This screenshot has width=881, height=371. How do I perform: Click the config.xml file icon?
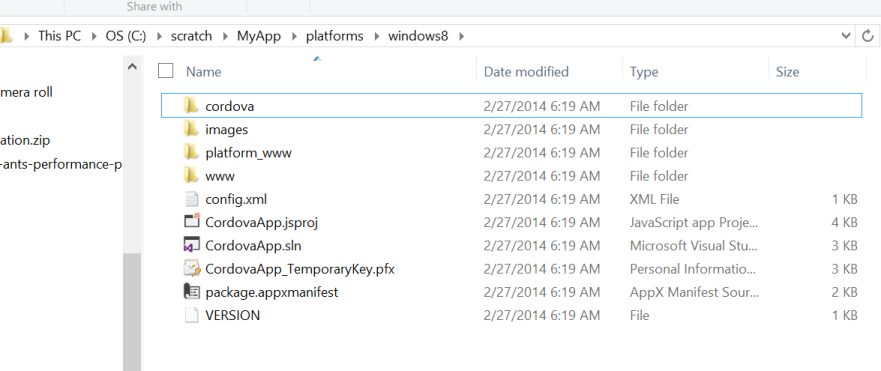(x=192, y=199)
